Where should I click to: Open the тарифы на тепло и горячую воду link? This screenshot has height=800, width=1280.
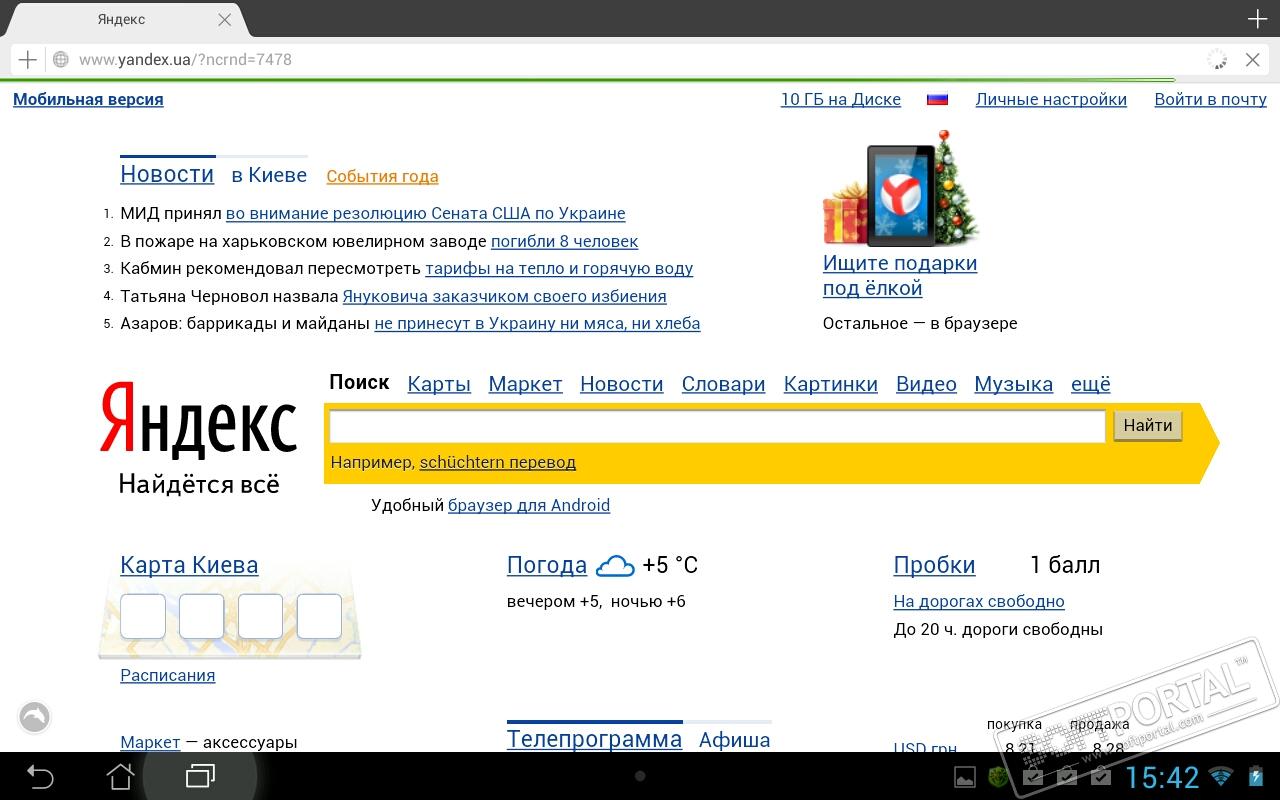click(559, 268)
